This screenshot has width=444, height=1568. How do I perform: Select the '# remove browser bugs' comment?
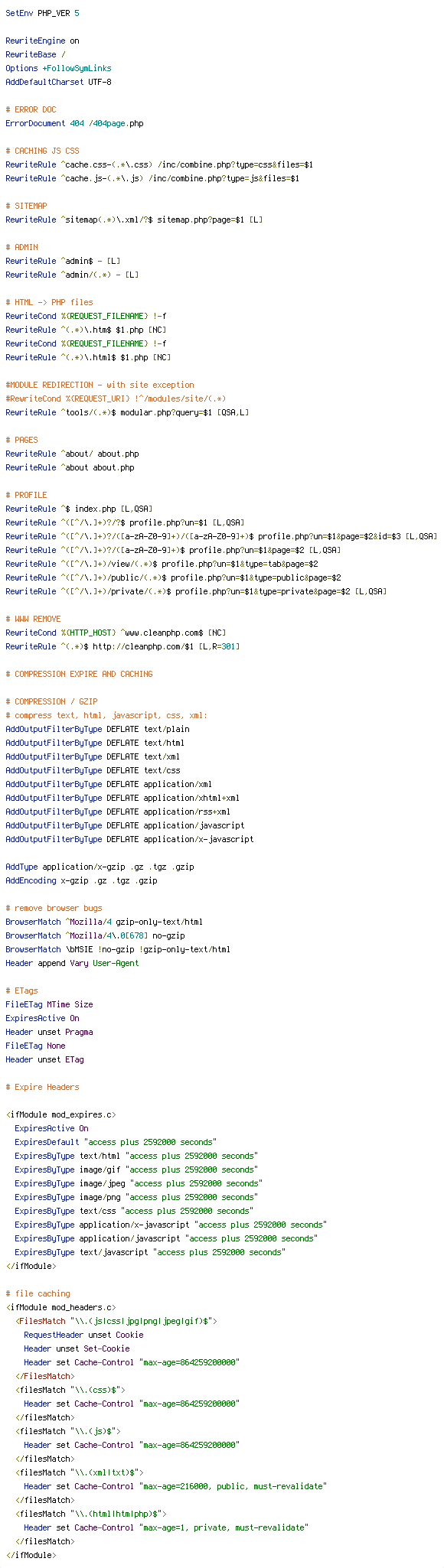54,909
